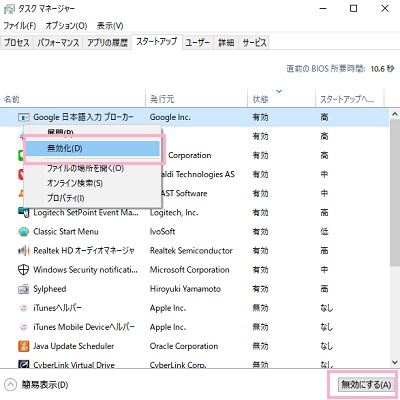Click the scrollbar down arrow
Viewport: 400px width, 400px height.
tap(395, 362)
